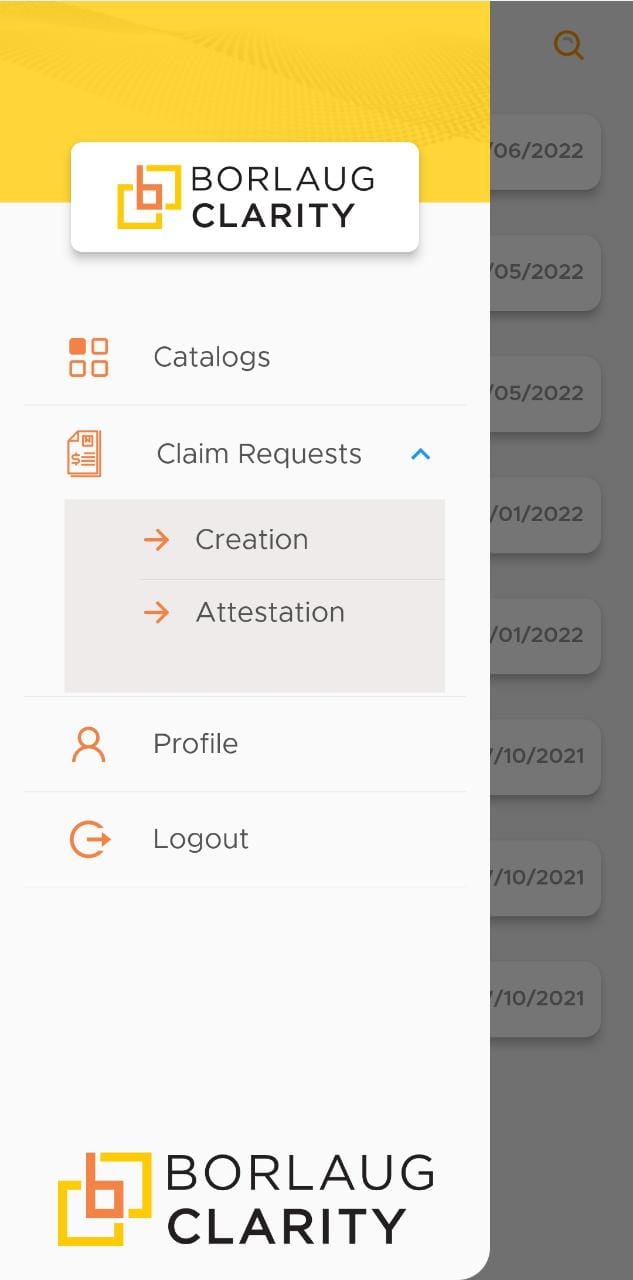Click the Borlaug Clarity logo card at top
The width and height of the screenshot is (633, 1280).
tap(245, 197)
